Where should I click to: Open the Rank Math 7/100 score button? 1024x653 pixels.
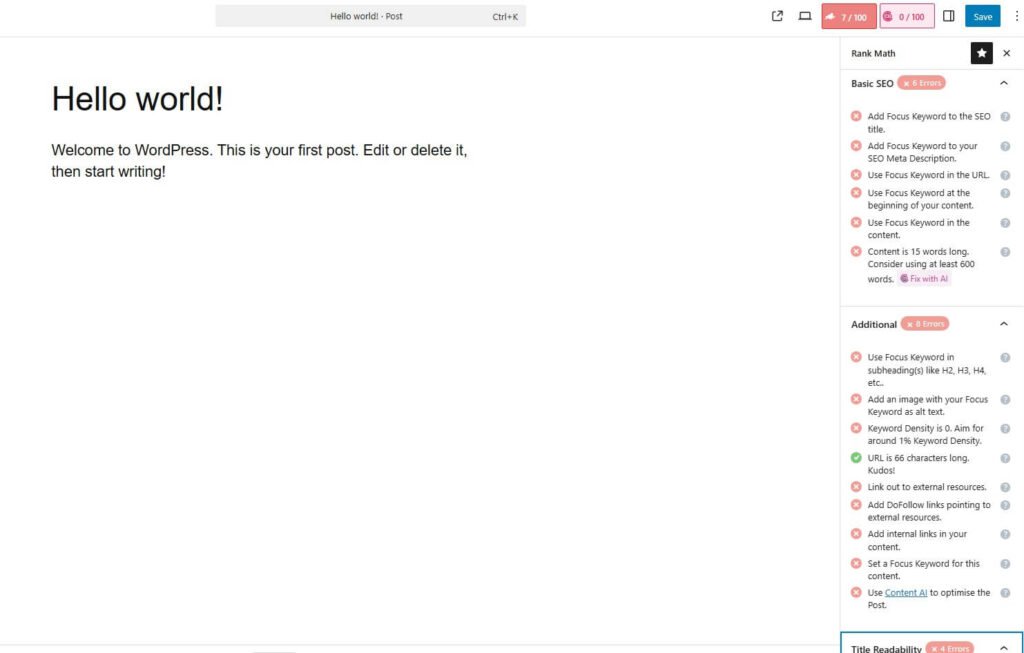848,16
